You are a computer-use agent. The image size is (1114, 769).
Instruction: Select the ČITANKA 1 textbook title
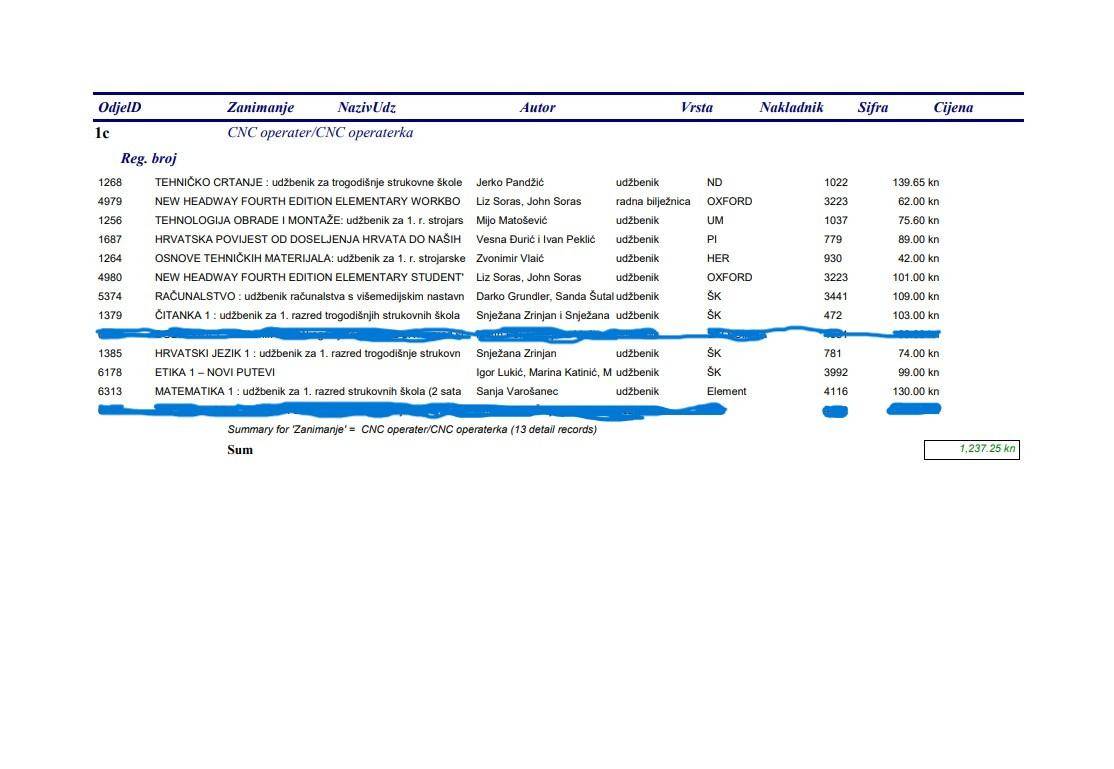307,316
